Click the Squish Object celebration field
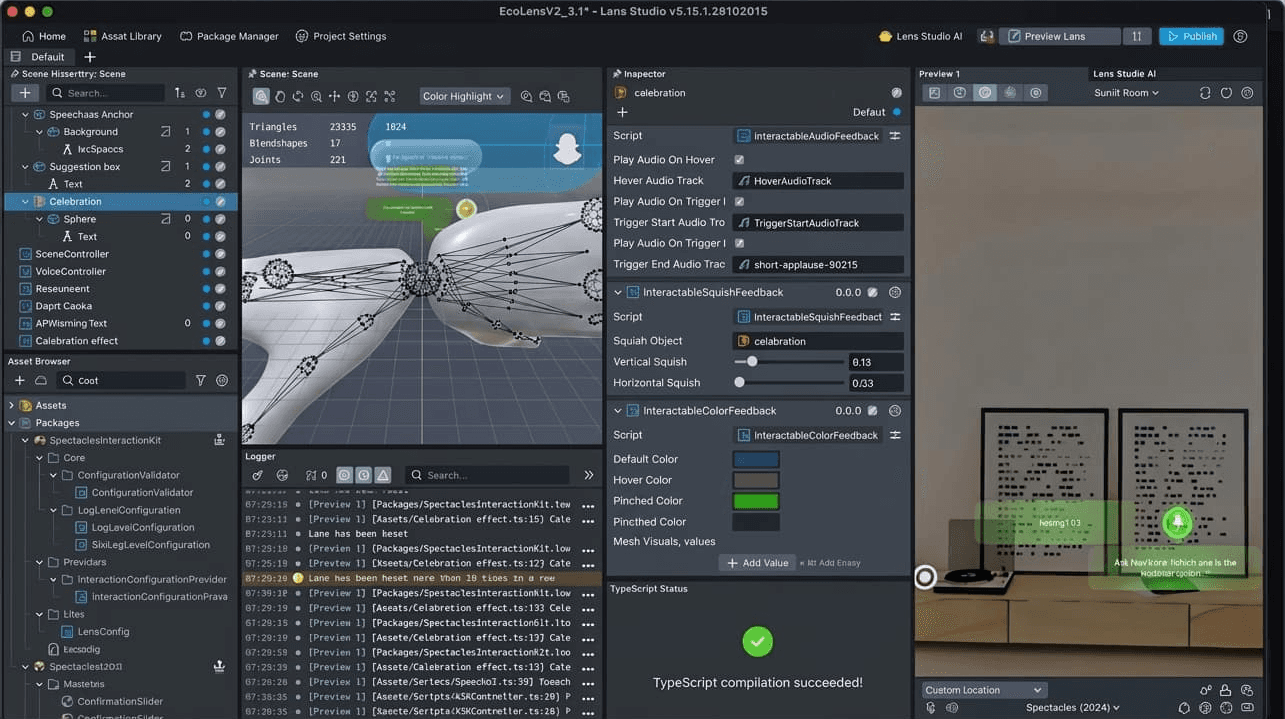 (x=818, y=341)
